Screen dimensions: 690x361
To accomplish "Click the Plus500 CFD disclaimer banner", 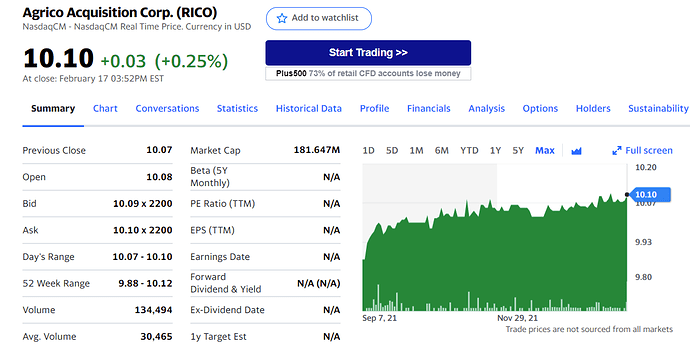I will point(368,74).
